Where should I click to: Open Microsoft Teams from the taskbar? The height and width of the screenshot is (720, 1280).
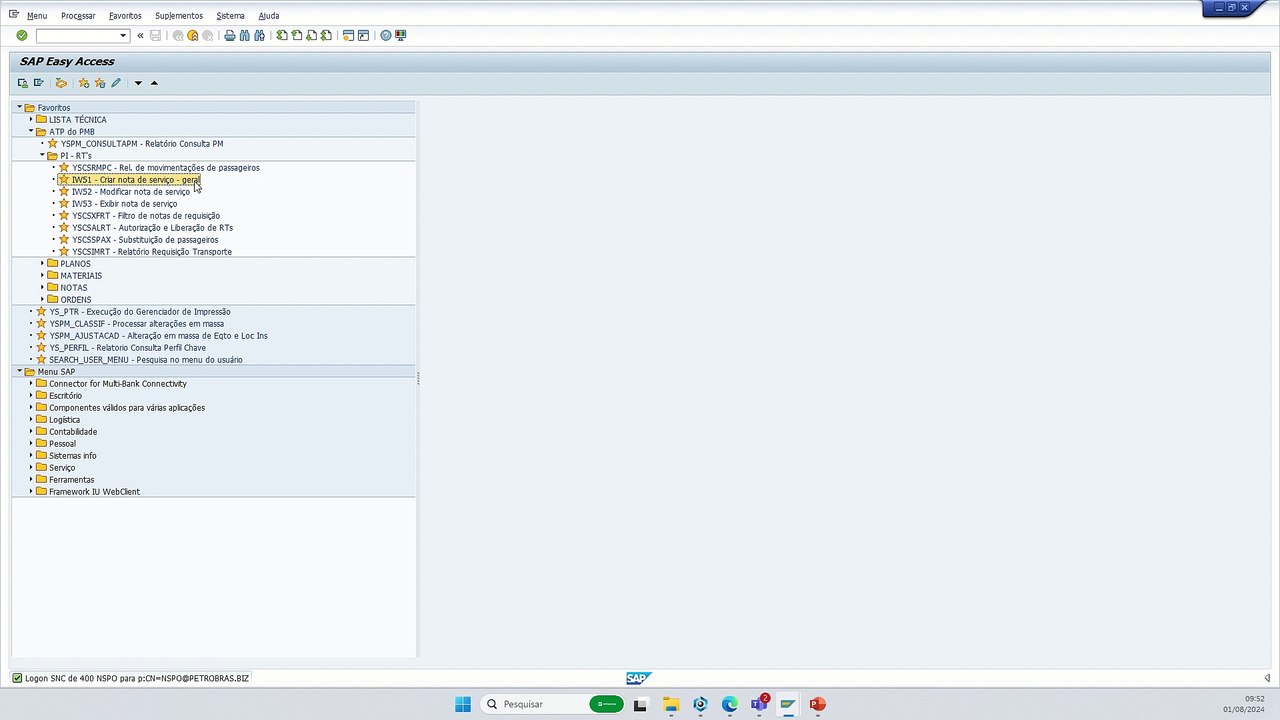coord(759,704)
